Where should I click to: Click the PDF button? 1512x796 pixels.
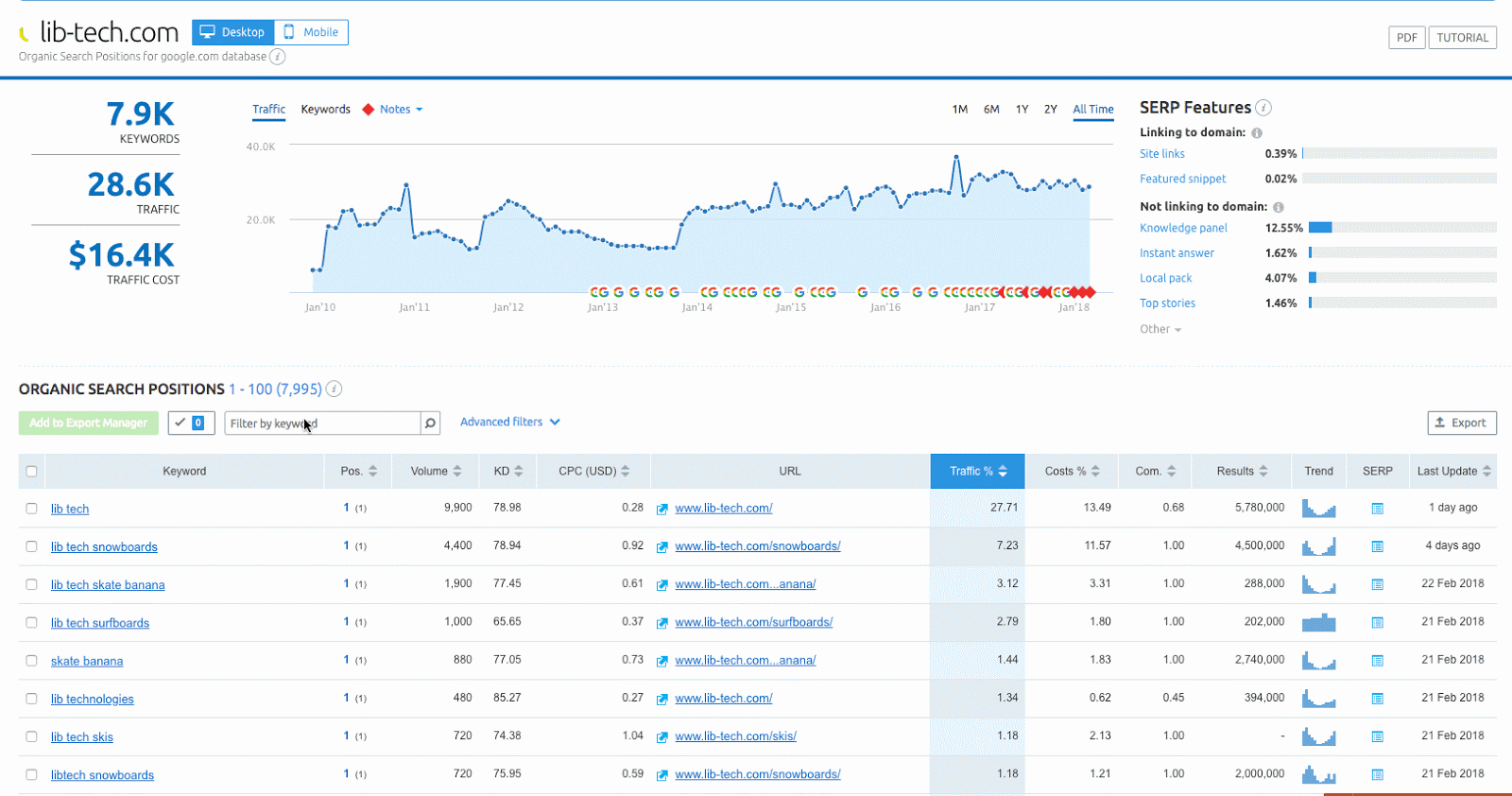1407,38
